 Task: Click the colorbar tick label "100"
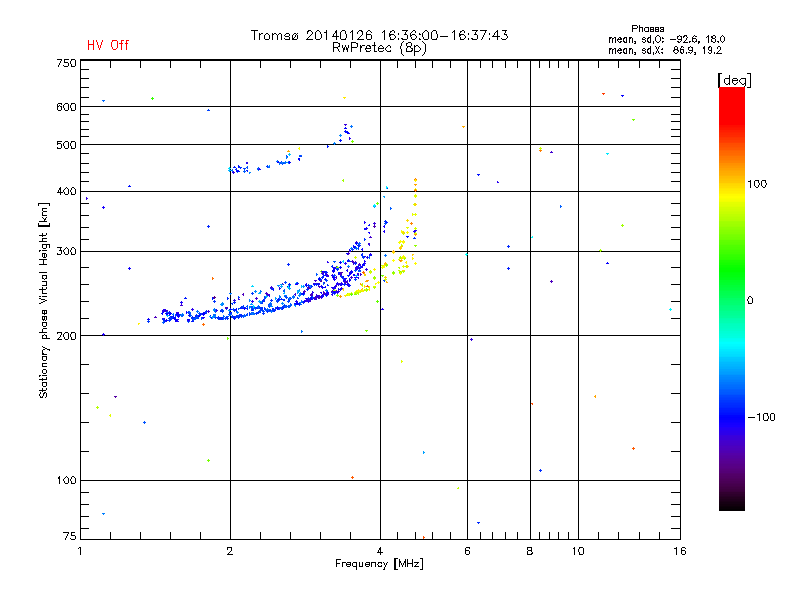pyautogui.click(x=757, y=184)
